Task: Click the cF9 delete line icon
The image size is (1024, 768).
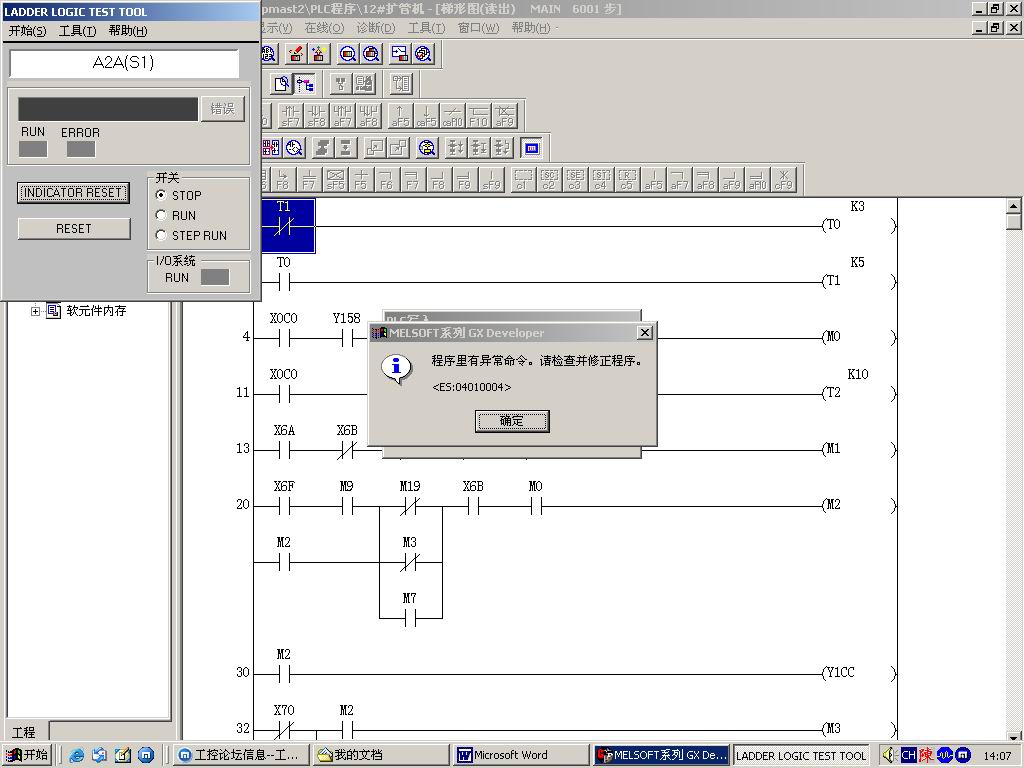Action: click(x=784, y=179)
